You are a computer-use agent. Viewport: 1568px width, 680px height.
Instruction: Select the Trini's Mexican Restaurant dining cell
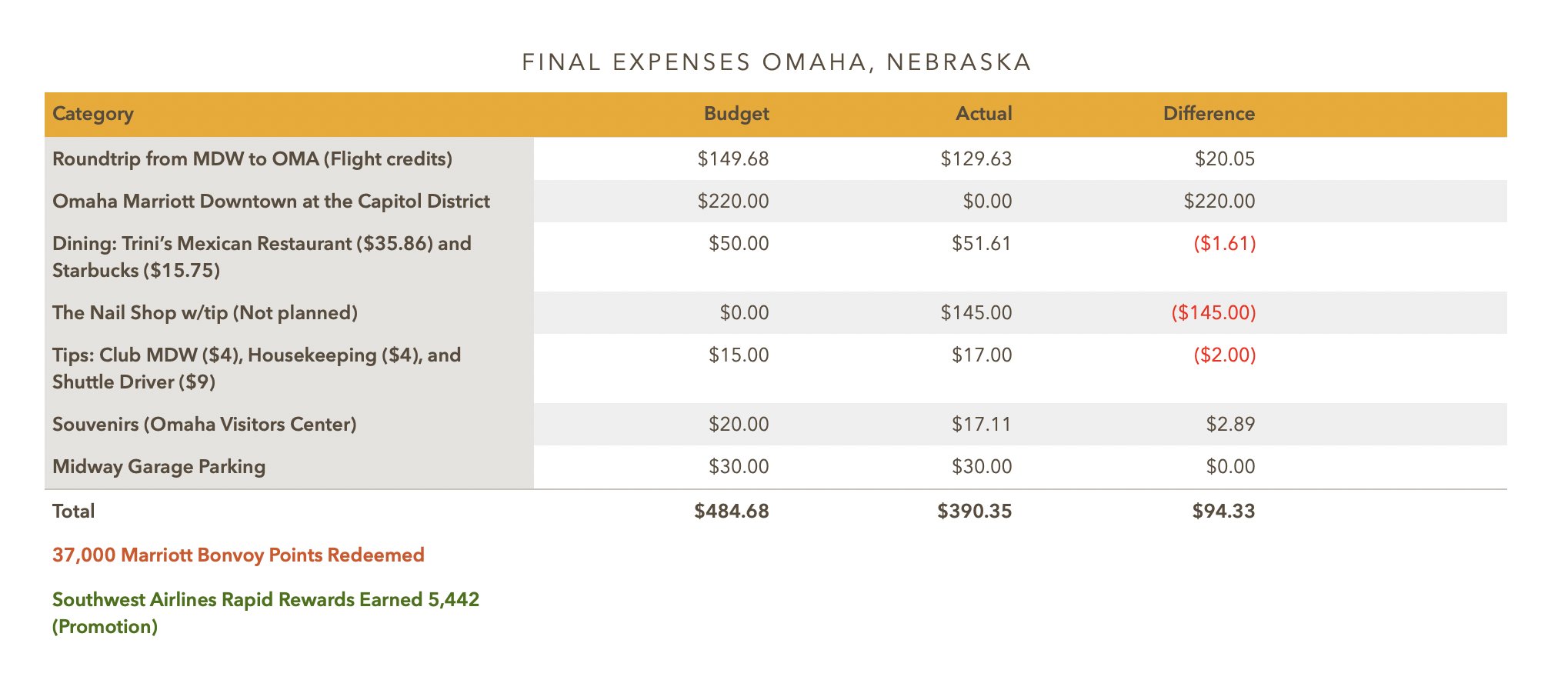pos(262,256)
